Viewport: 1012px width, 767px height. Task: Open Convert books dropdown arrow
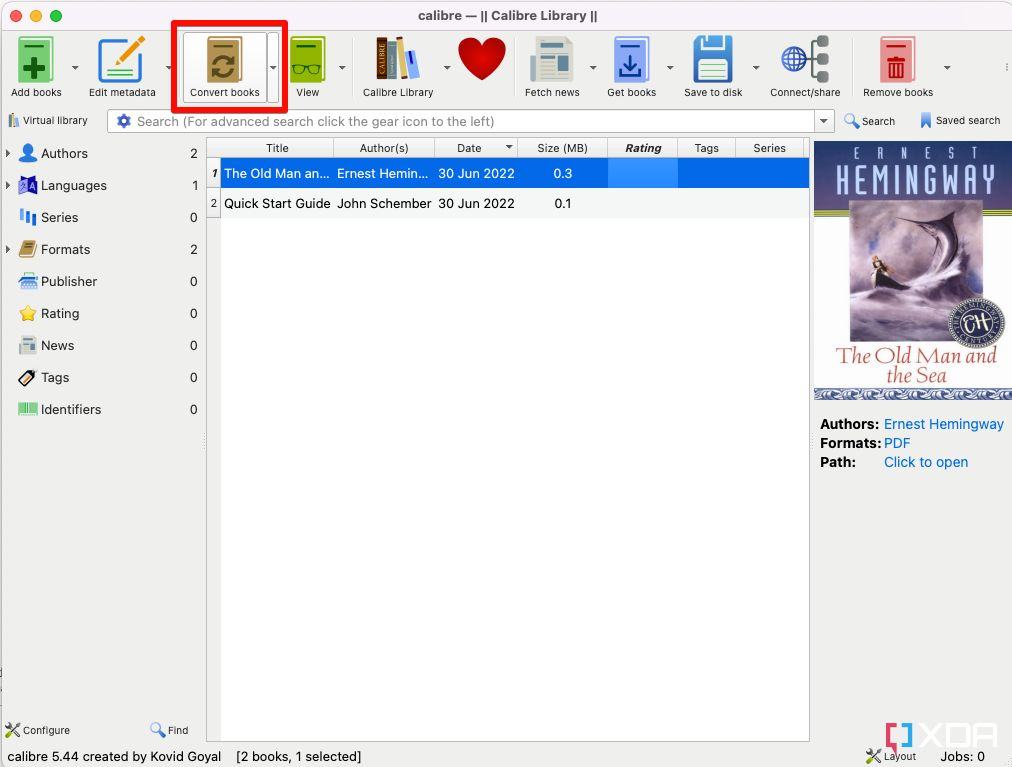273,68
